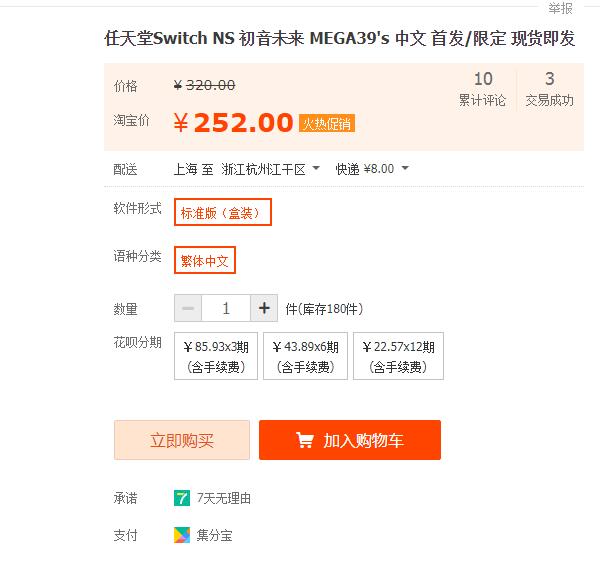This screenshot has height=579, width=600.
Task: Choose the ¥22.57x12期 installment plan
Action: (x=398, y=356)
